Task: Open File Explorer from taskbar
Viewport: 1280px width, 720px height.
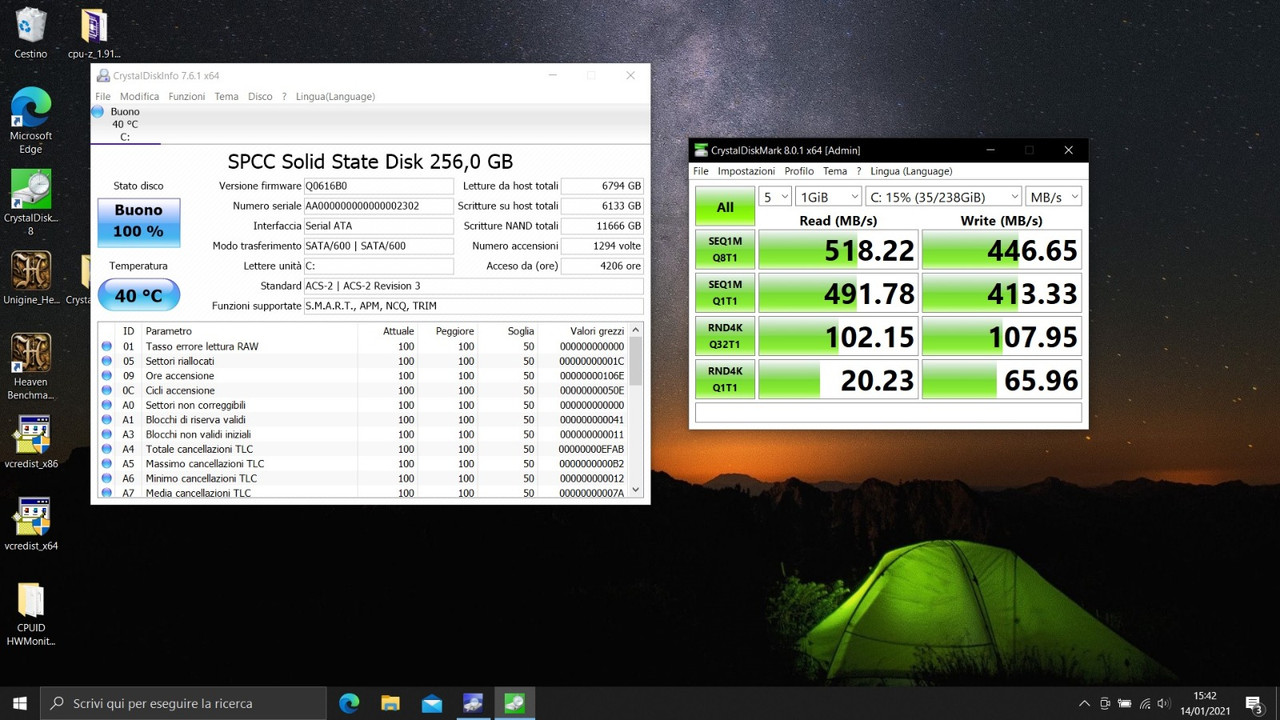Action: [390, 703]
